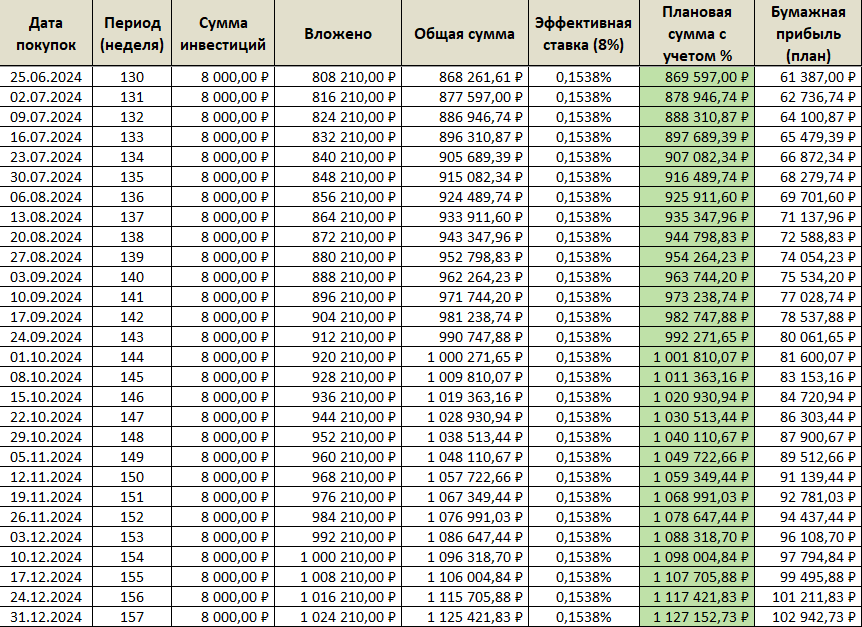Click paper profit 66 872,34 ₽

(x=808, y=157)
